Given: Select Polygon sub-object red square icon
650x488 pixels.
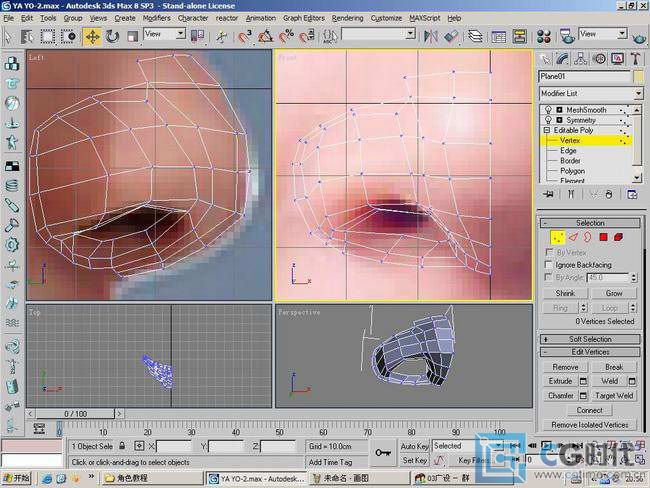Looking at the screenshot, I should tap(604, 237).
